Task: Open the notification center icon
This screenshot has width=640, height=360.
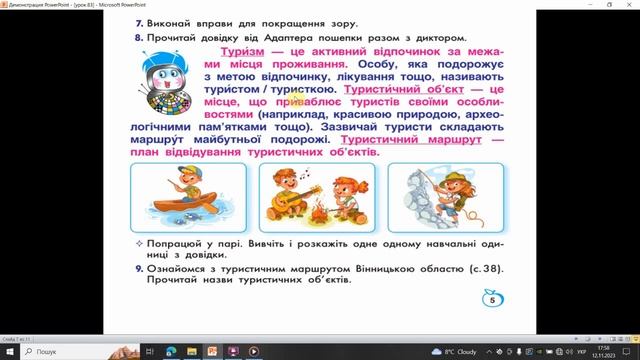Action: coord(626,352)
